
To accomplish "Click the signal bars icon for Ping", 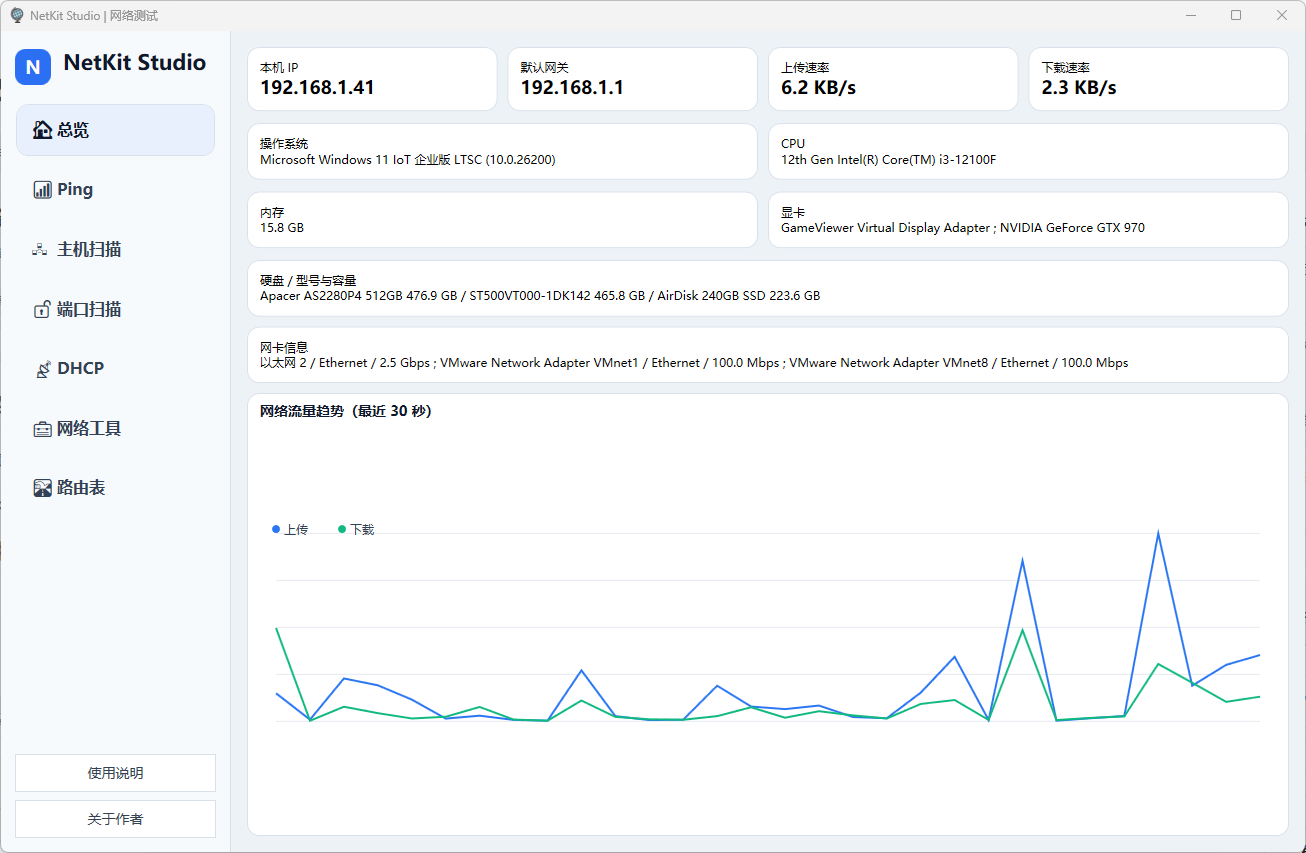I will click(x=42, y=190).
